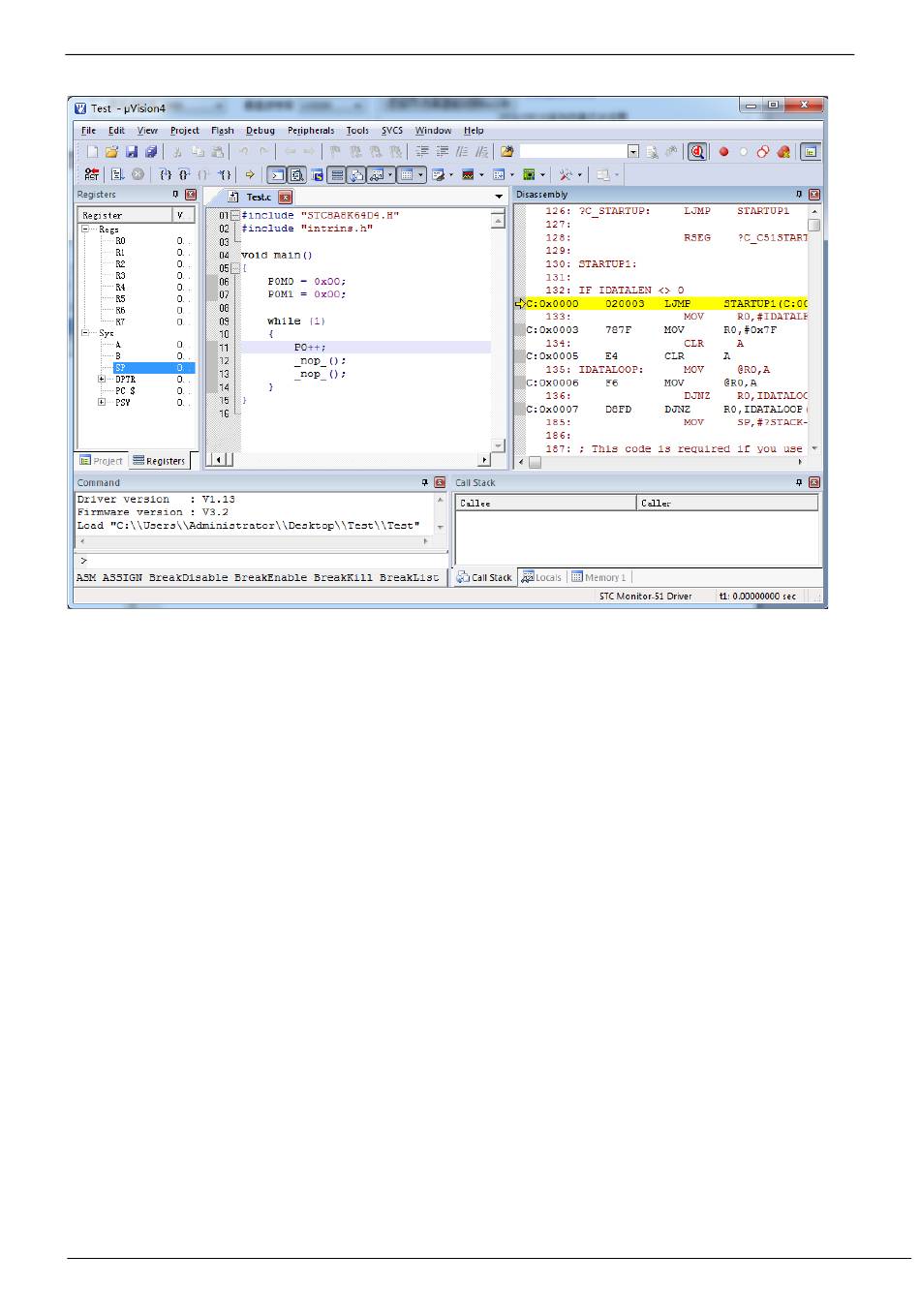
Task: Click the Show Next Statement arrow
Action: (249, 174)
